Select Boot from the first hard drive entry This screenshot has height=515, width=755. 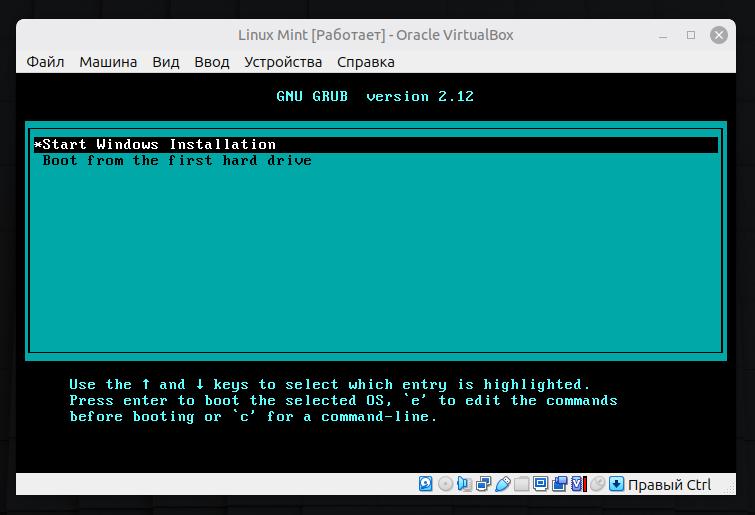click(x=376, y=160)
